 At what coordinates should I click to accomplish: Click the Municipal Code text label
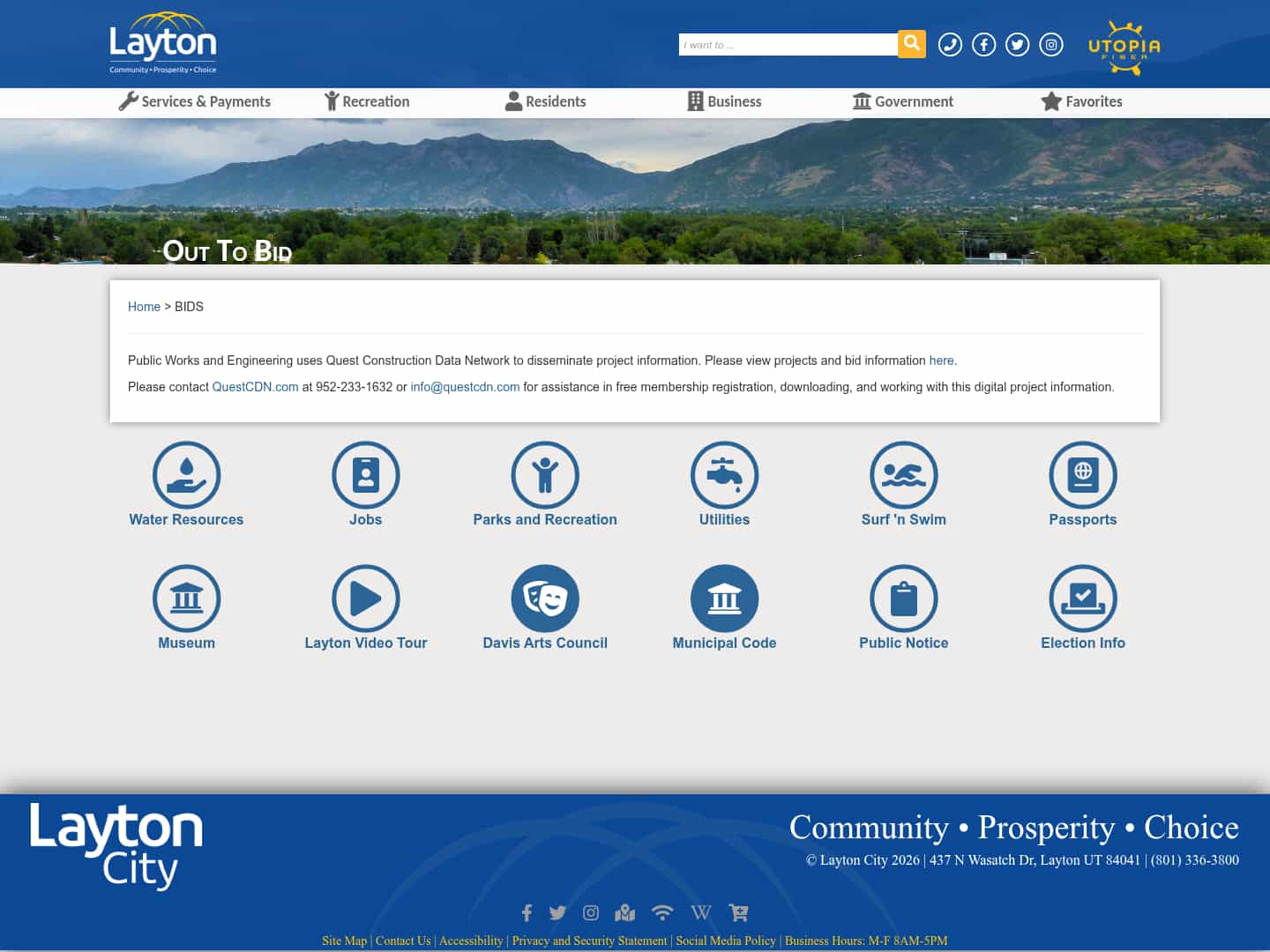(x=724, y=643)
